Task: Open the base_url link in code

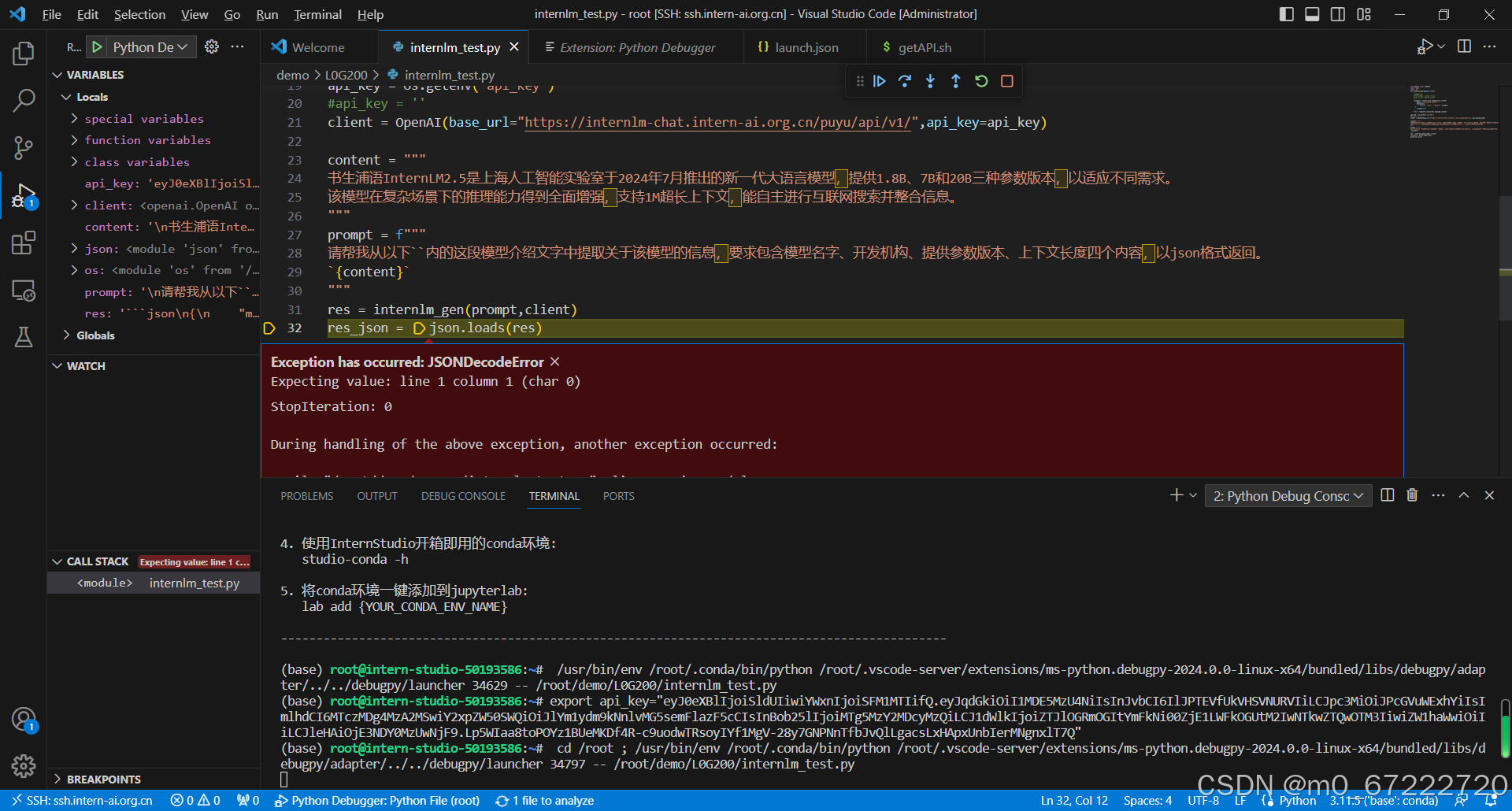Action: (717, 123)
